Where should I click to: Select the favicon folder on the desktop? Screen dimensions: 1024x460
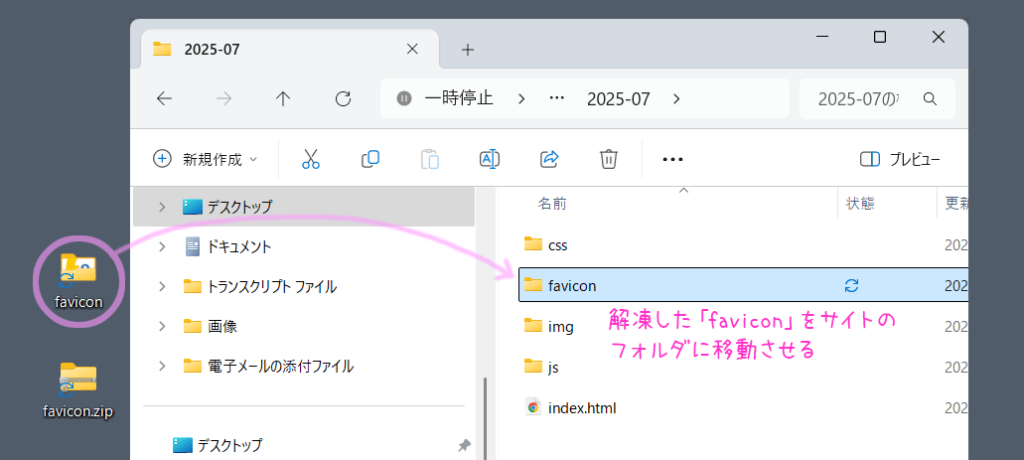click(x=78, y=280)
